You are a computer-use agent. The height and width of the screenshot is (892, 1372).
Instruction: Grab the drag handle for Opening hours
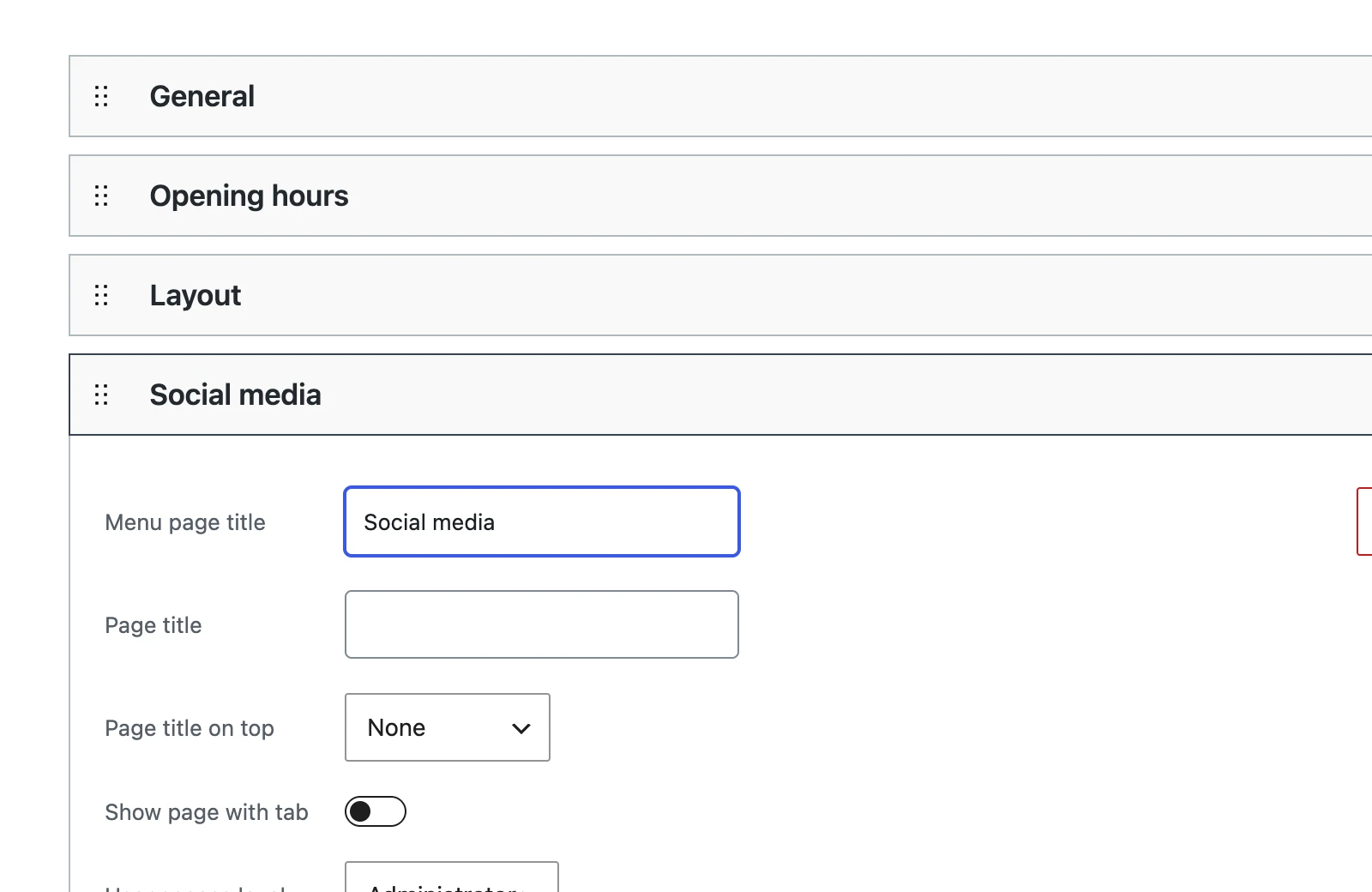[x=101, y=196]
